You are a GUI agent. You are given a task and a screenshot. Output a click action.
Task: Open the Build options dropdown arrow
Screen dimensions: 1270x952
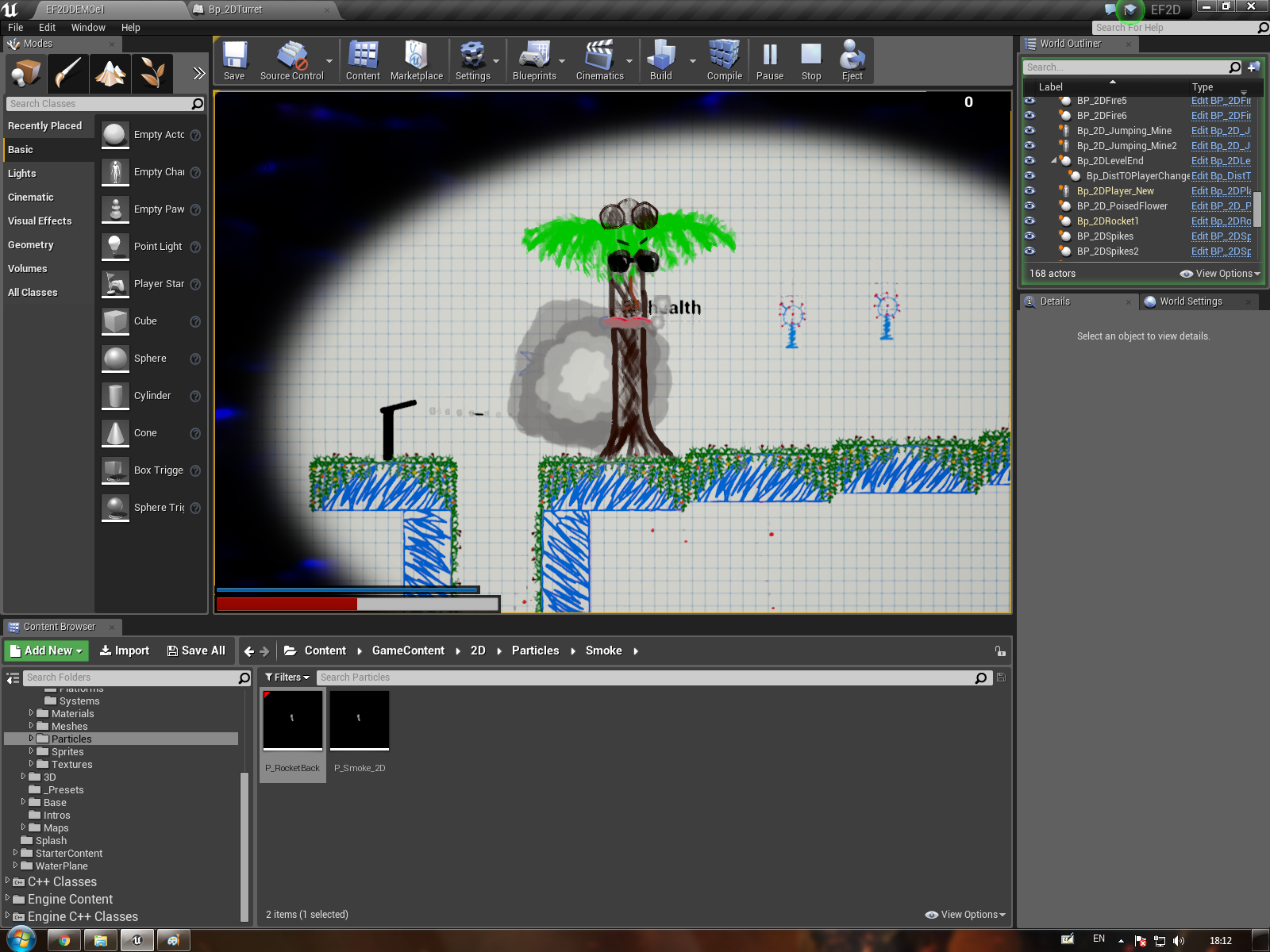coord(692,61)
